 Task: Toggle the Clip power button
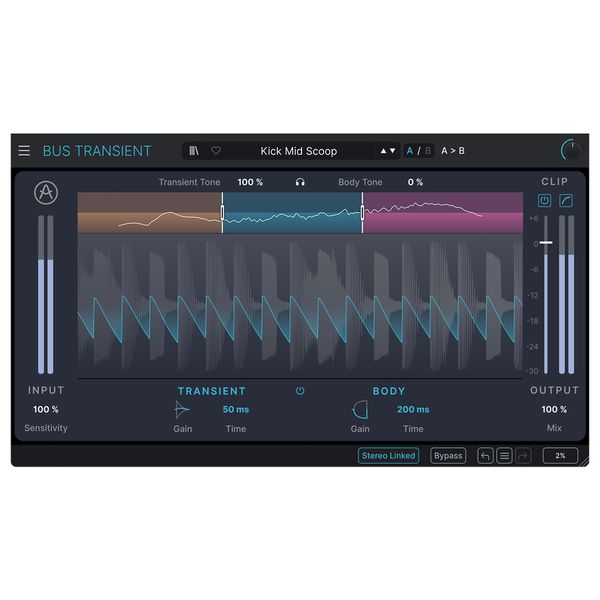pyautogui.click(x=545, y=201)
